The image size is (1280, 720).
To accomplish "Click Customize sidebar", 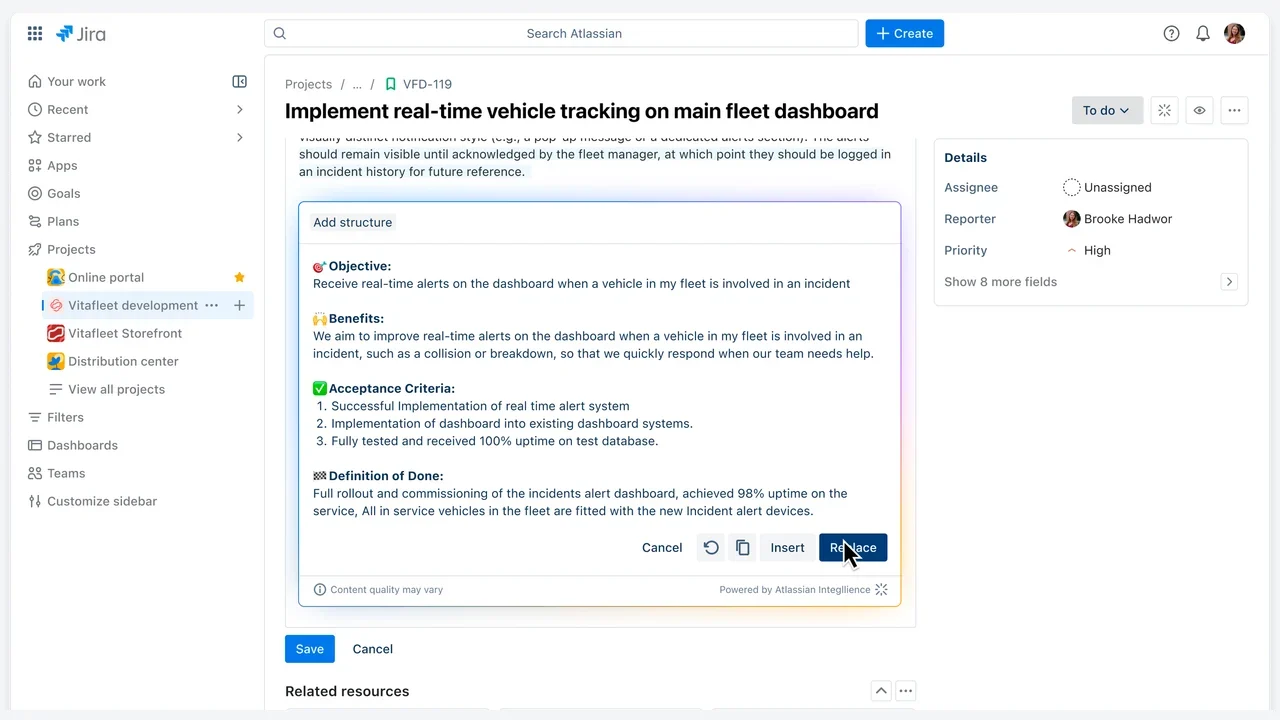I will (102, 501).
